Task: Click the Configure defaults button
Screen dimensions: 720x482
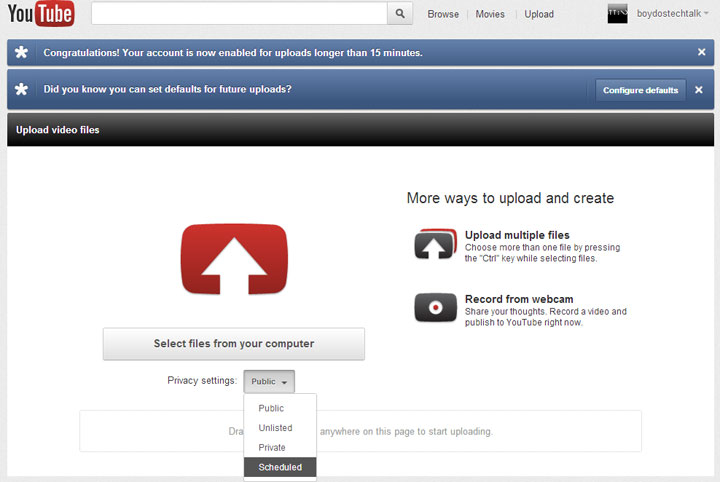Action: tap(640, 90)
